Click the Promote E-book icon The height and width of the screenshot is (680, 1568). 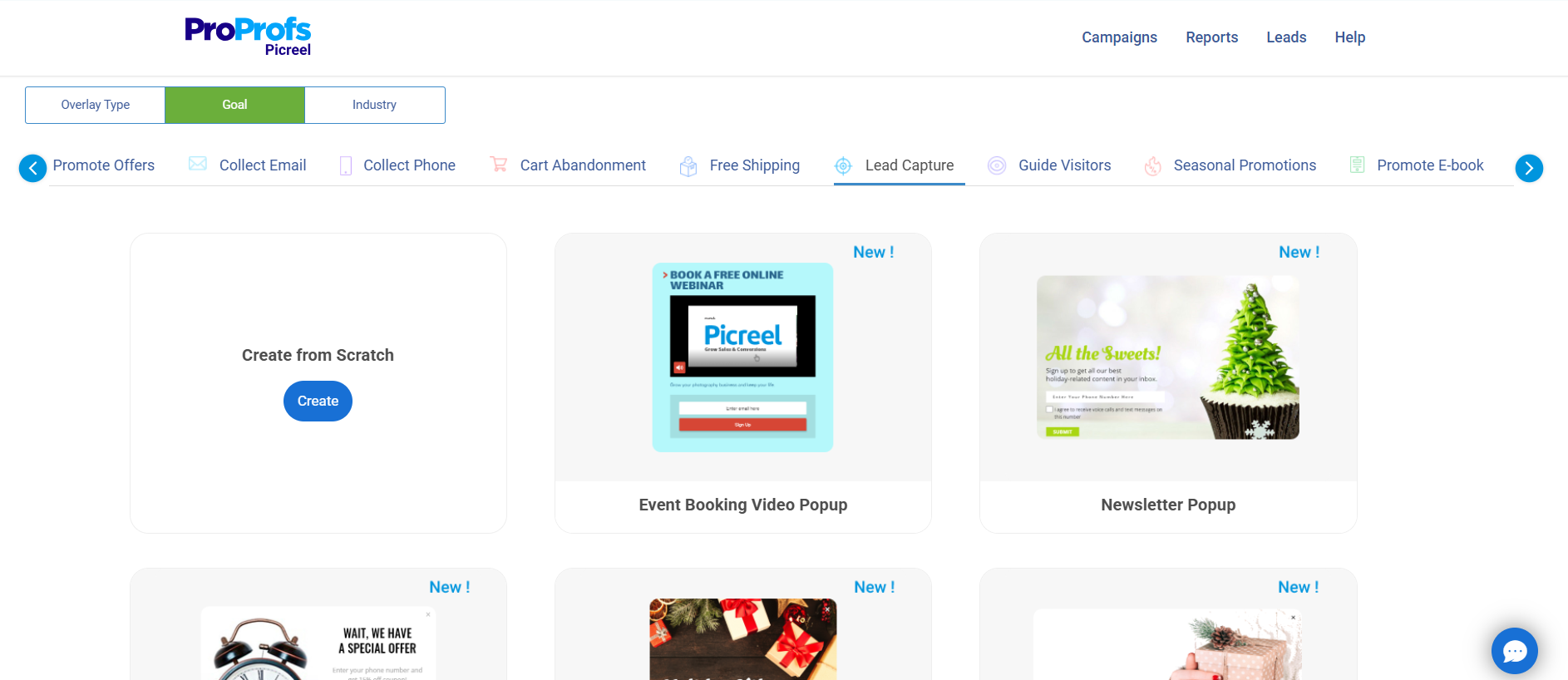point(1357,165)
